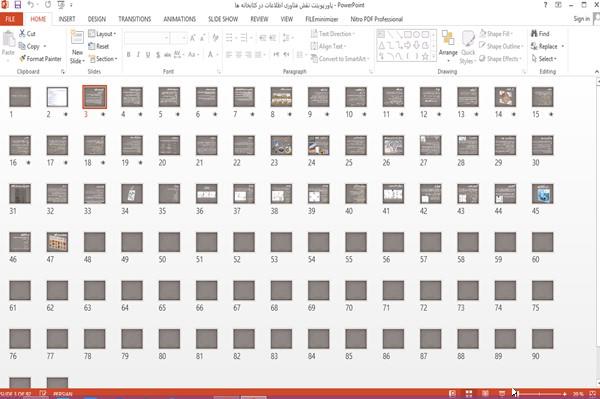Switch to the DESIGN tab

(x=97, y=19)
